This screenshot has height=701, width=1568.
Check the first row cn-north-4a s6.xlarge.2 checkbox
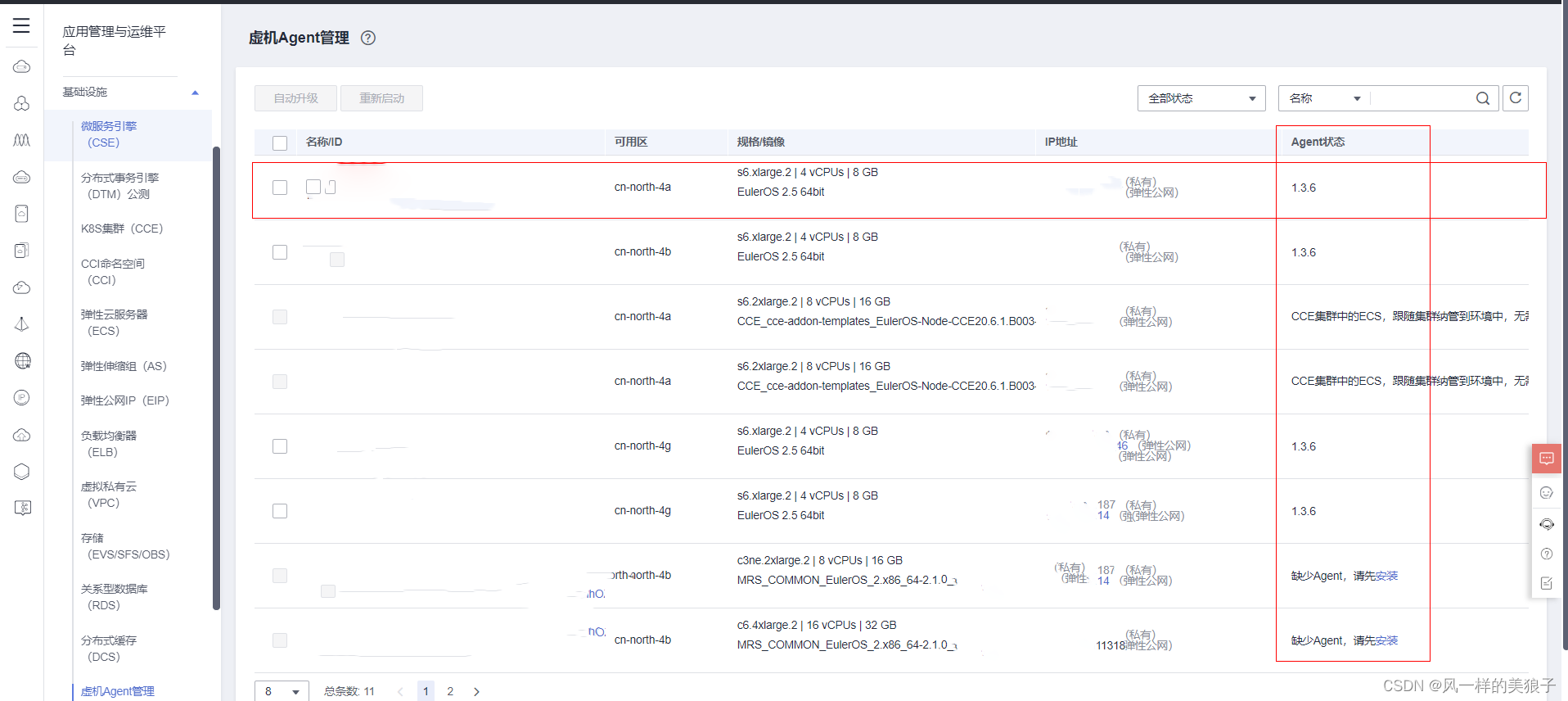click(280, 188)
